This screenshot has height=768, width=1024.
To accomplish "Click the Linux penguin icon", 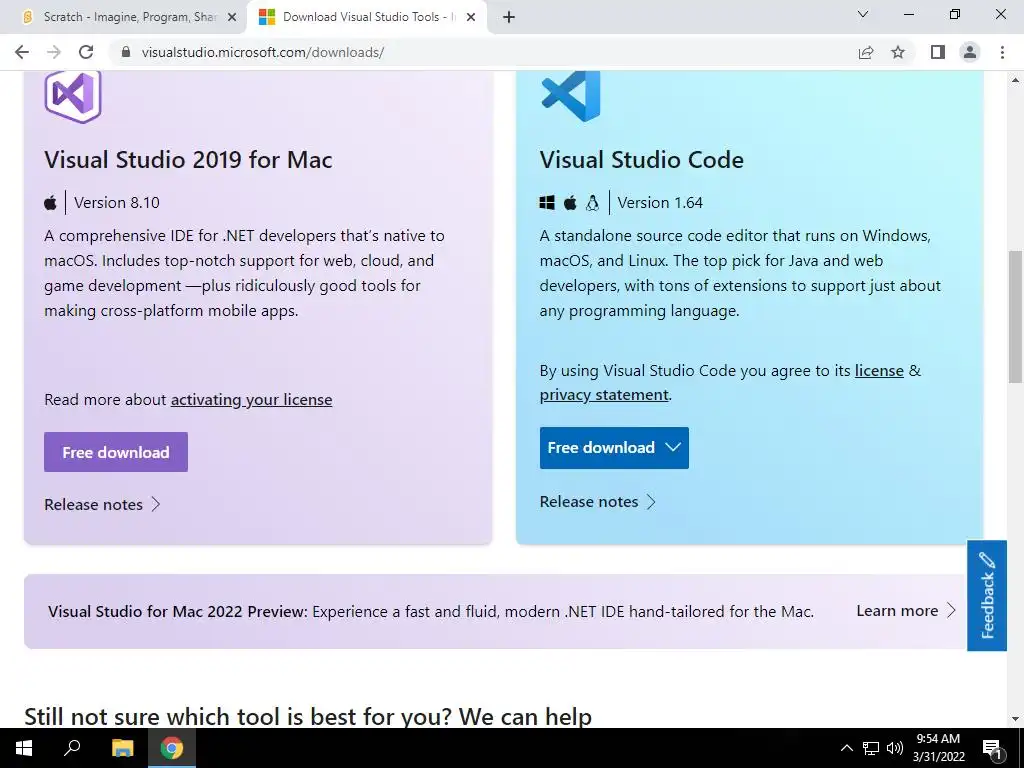I will tap(592, 202).
